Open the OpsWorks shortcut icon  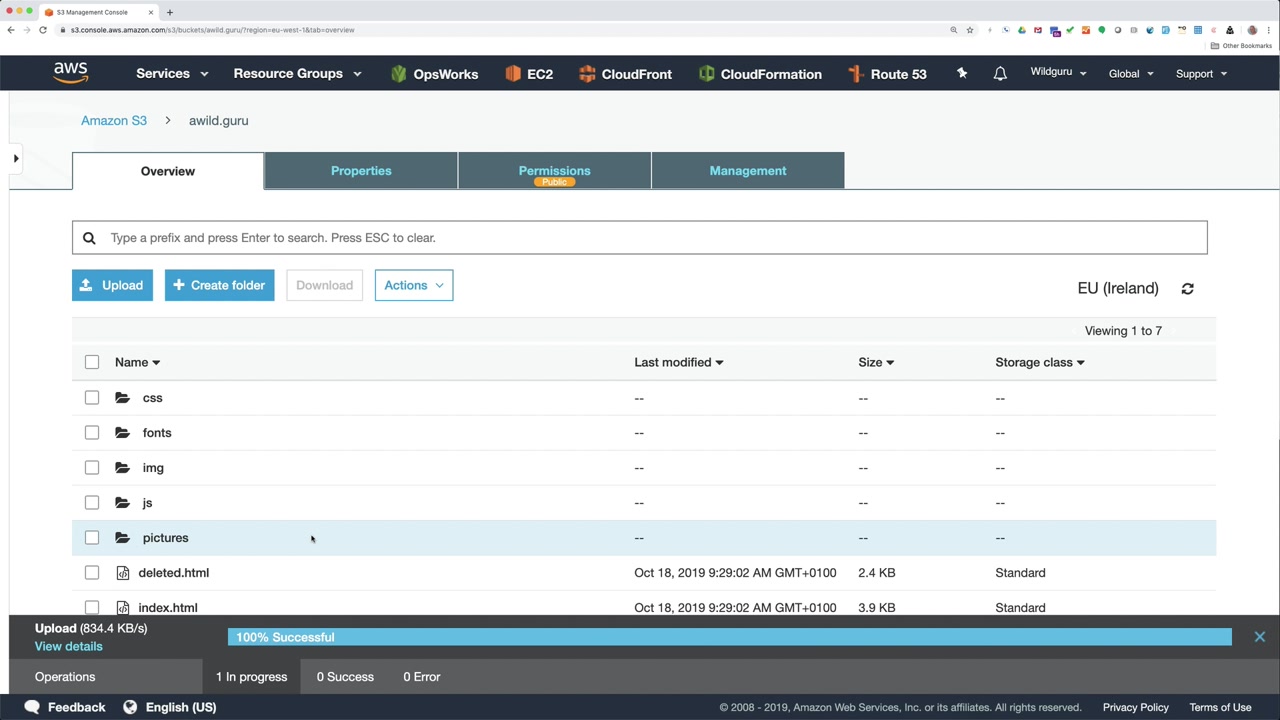pyautogui.click(x=399, y=74)
